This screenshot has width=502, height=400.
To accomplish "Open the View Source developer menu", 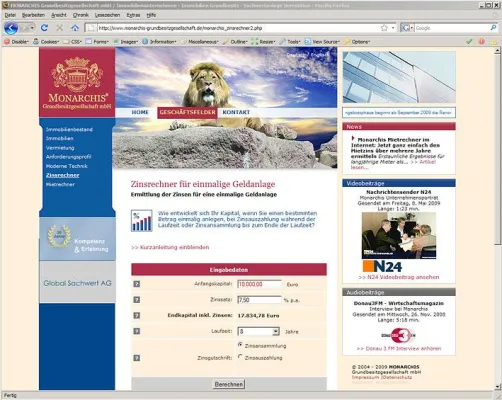I will pyautogui.click(x=322, y=42).
